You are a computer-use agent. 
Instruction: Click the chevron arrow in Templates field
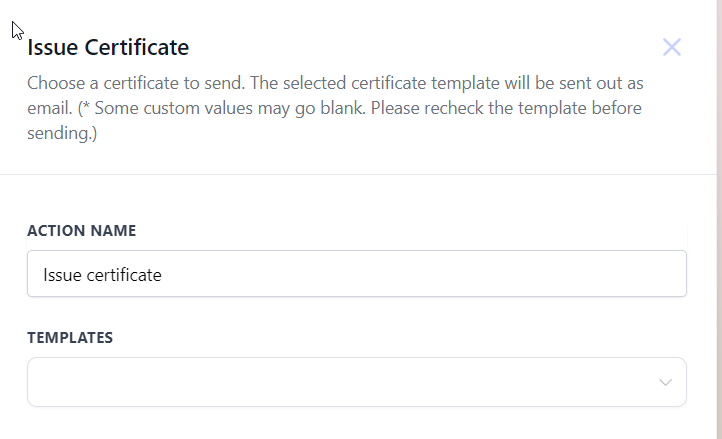(665, 383)
